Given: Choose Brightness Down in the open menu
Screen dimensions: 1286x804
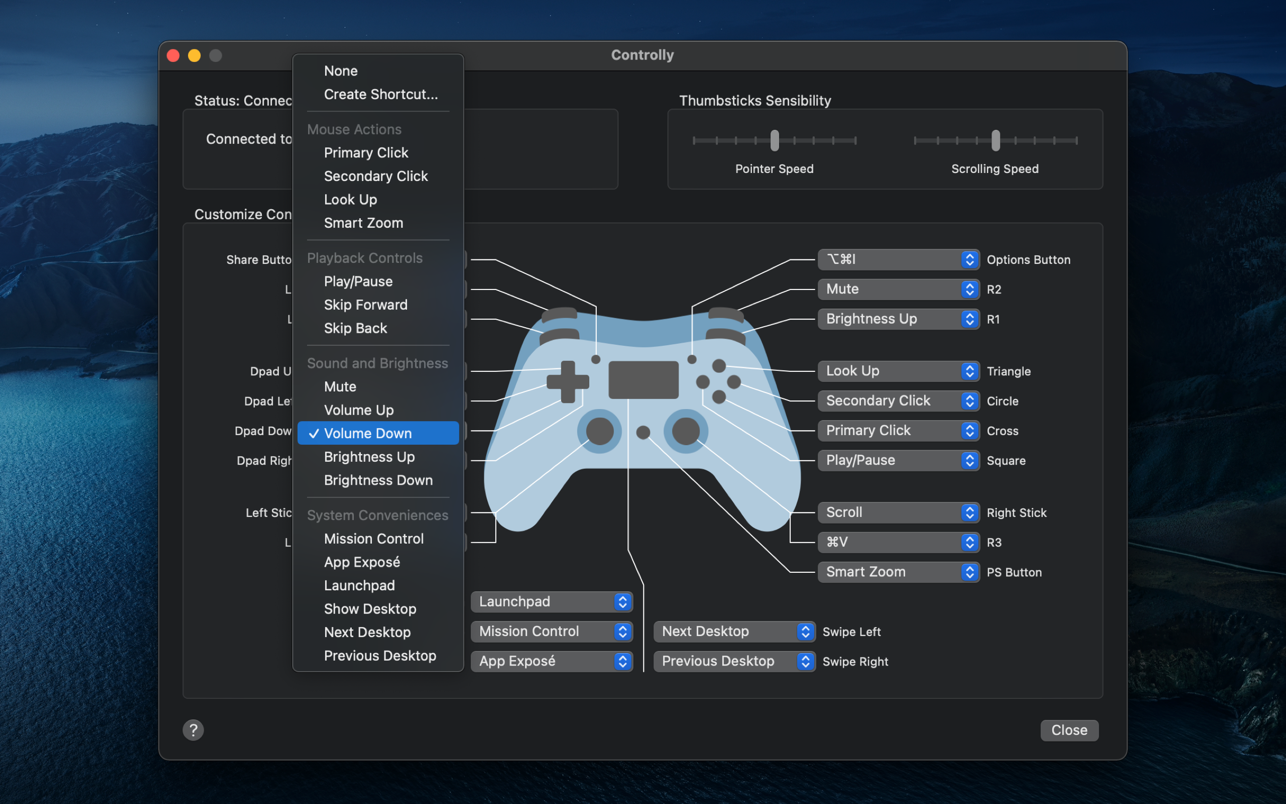Looking at the screenshot, I should click(378, 480).
